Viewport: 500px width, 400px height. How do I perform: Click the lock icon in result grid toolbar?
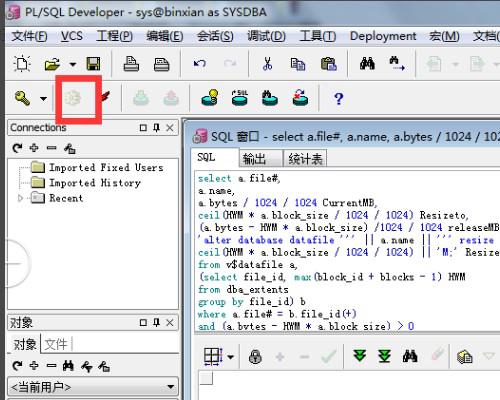255,356
